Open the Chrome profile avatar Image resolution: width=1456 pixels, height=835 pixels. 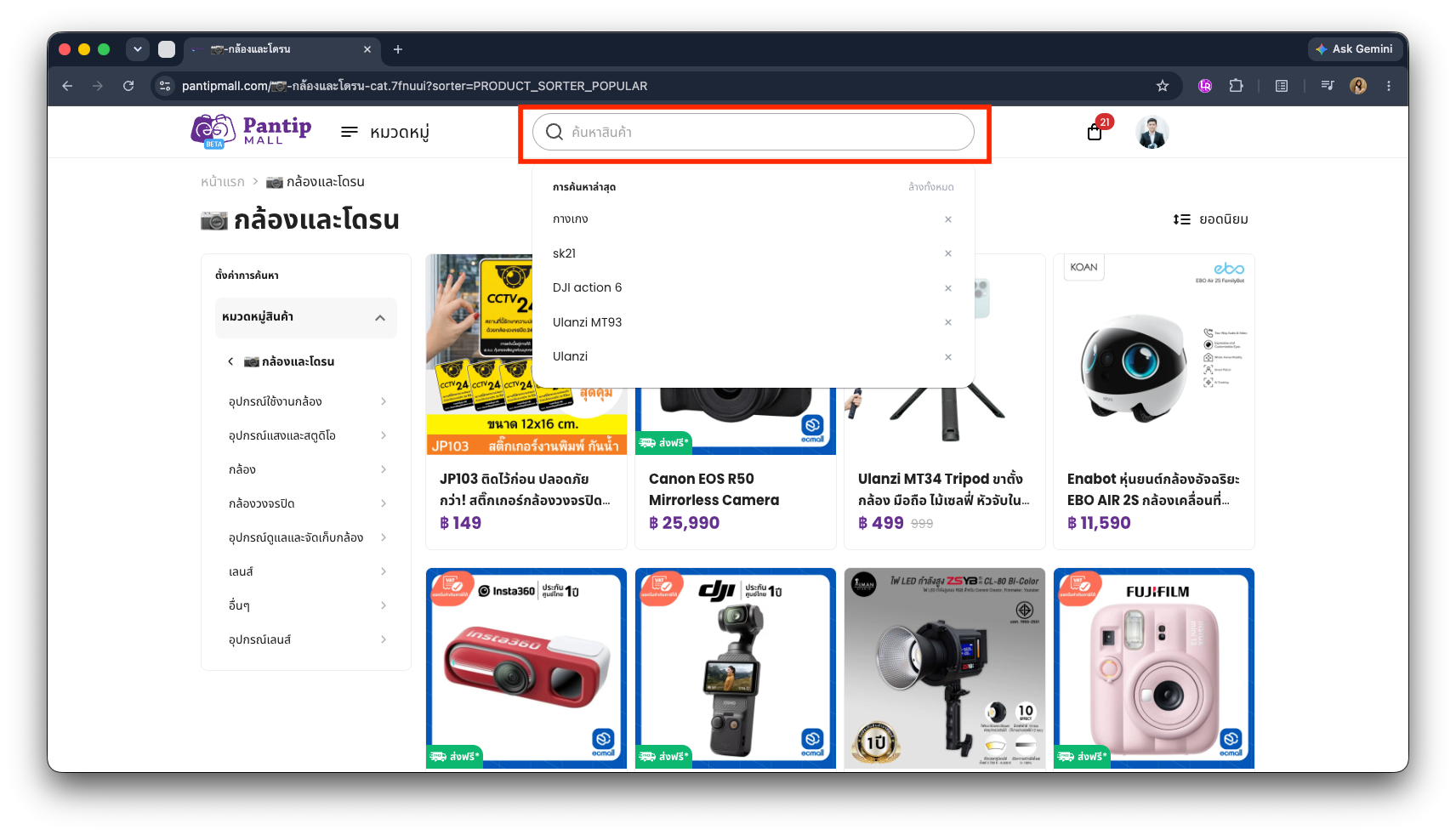click(x=1358, y=86)
